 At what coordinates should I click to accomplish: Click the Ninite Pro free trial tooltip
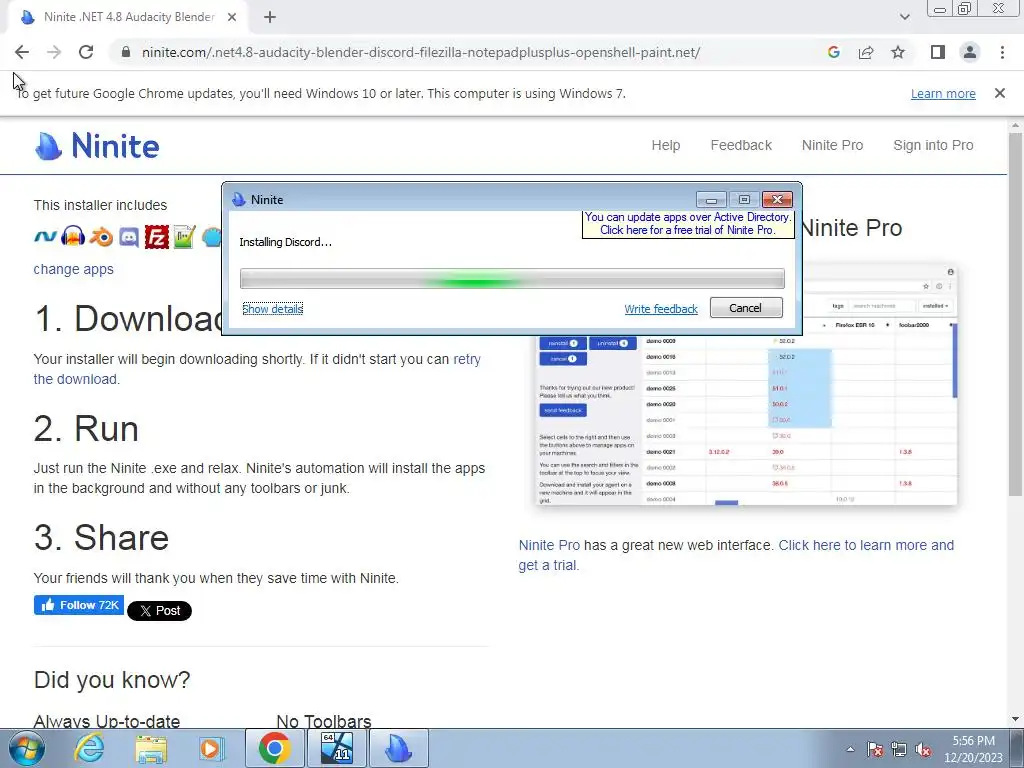click(688, 223)
